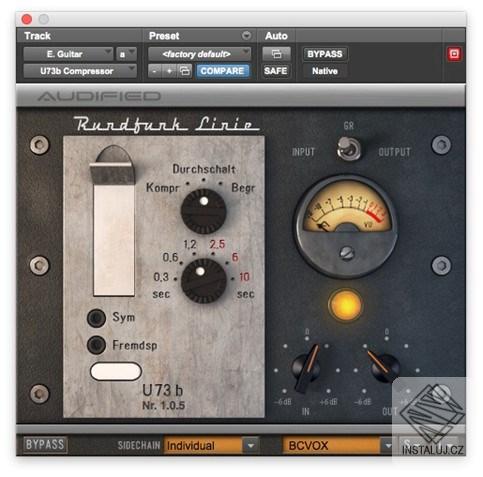Click the Kompr/Begr mode rotary knob
Viewport: 483px width, 477px height.
pos(203,211)
